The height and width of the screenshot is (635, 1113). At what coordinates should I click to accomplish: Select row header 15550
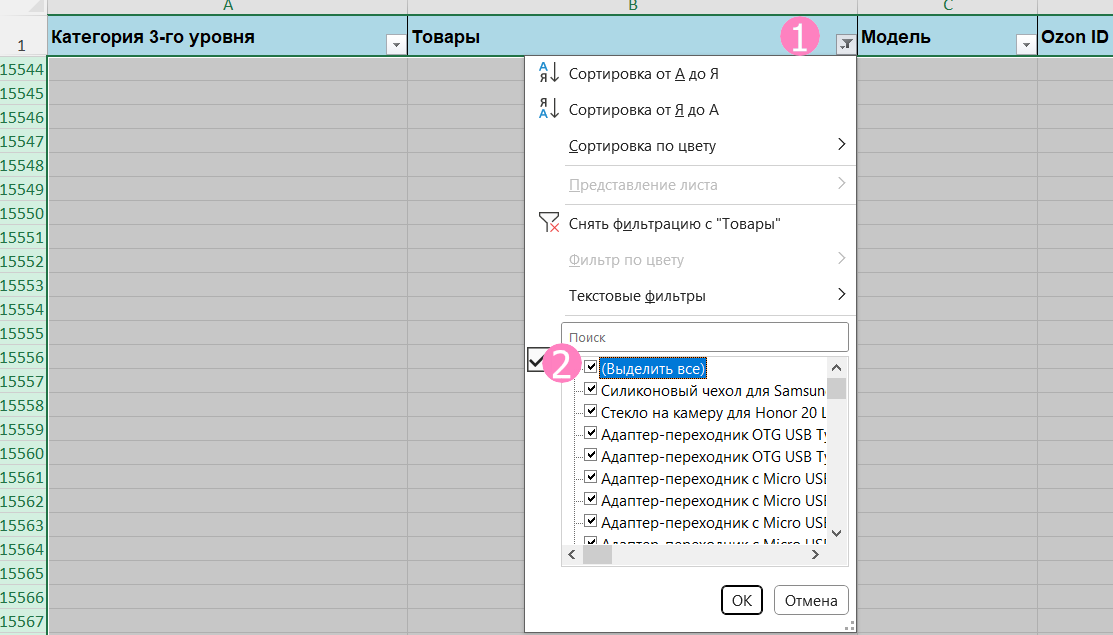point(23,214)
